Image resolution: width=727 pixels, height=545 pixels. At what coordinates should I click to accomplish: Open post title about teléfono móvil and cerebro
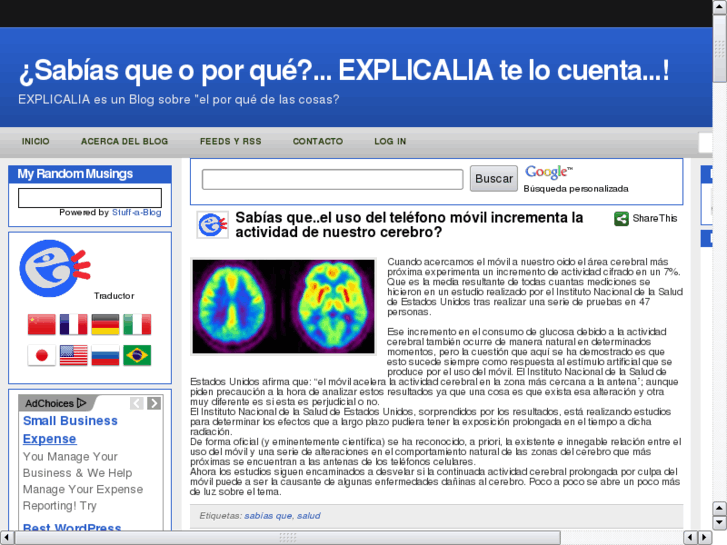pyautogui.click(x=409, y=225)
